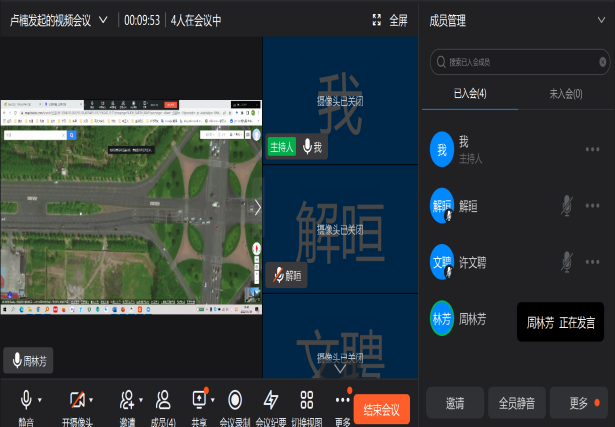Switch to joined members tab
Image resolution: width=615 pixels, height=427 pixels.
[470, 94]
